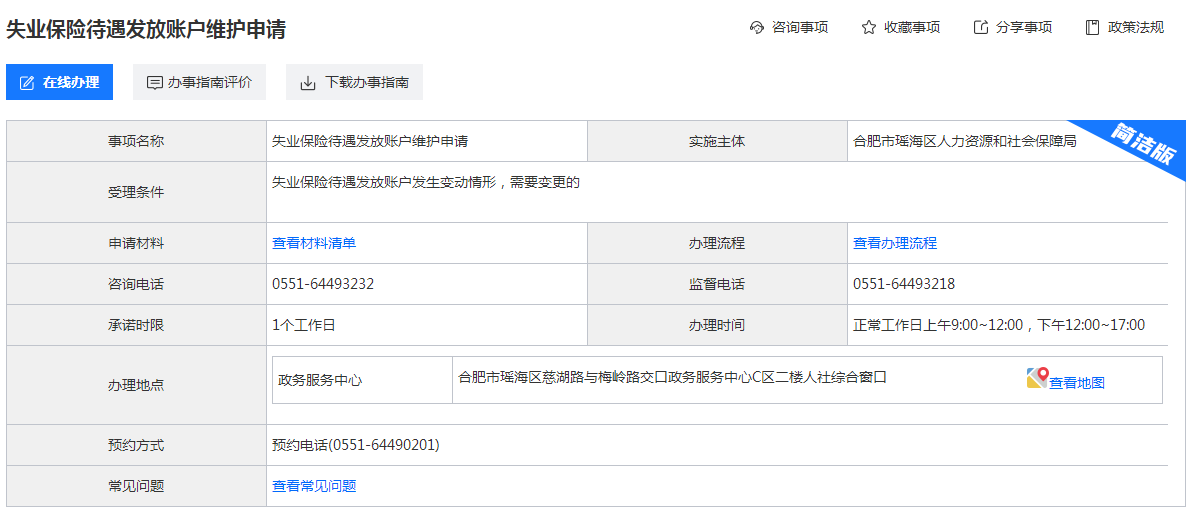Select the 政策法规 text label

pyautogui.click(x=1136, y=28)
